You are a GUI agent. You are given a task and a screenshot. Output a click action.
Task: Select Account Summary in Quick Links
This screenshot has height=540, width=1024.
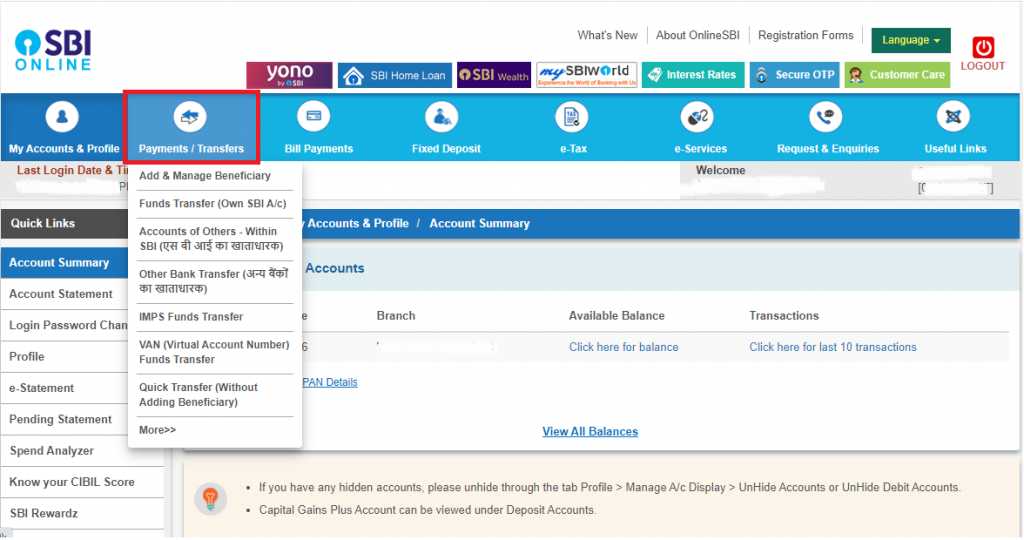pos(64,262)
